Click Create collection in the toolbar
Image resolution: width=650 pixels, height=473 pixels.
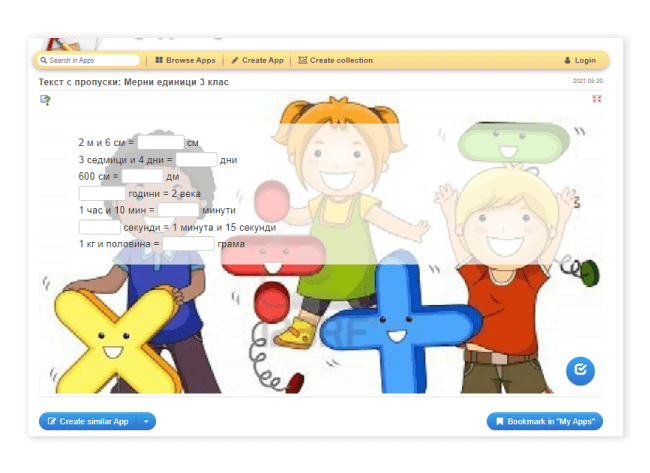(335, 60)
